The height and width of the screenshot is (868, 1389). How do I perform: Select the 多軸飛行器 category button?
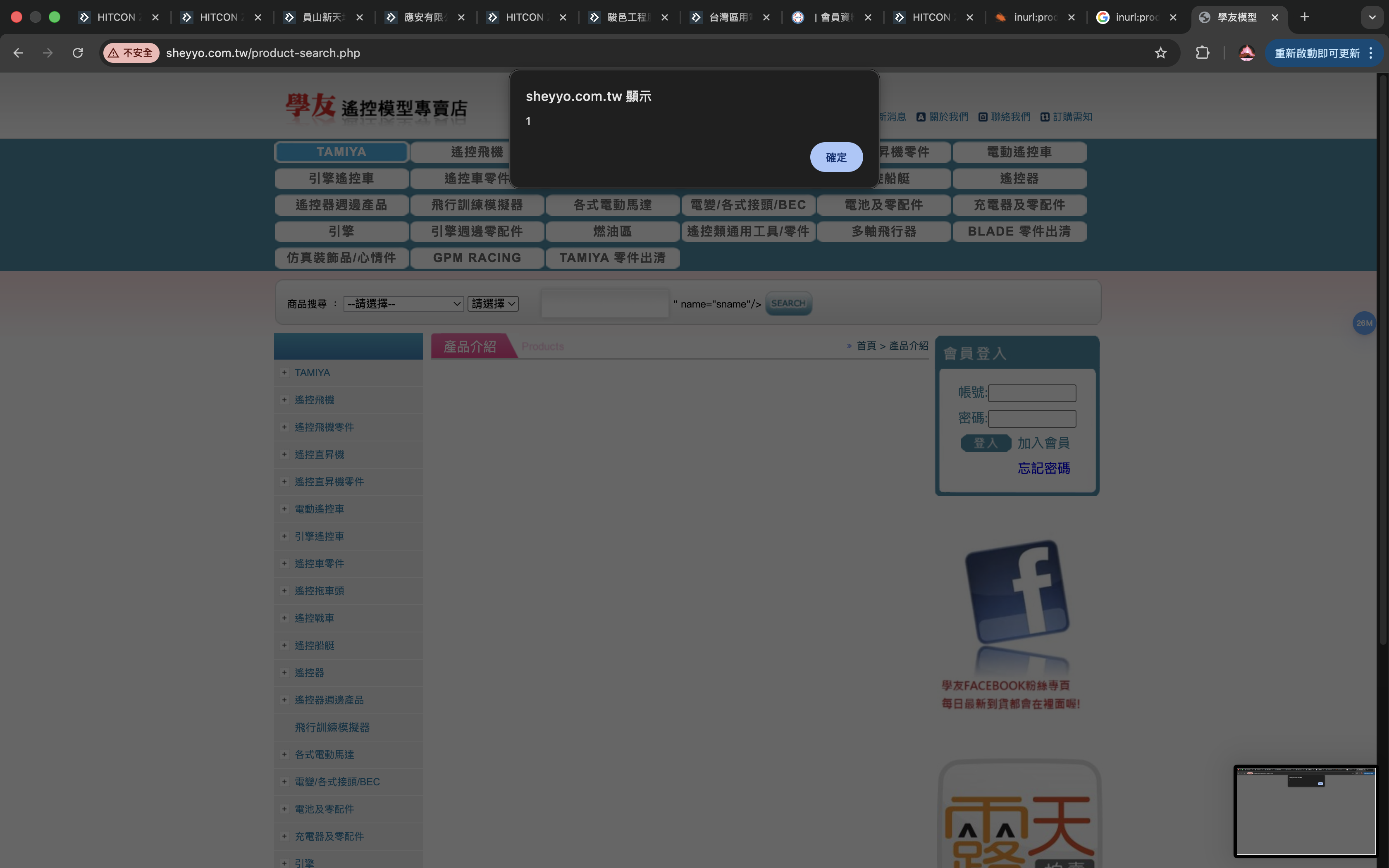(883, 231)
